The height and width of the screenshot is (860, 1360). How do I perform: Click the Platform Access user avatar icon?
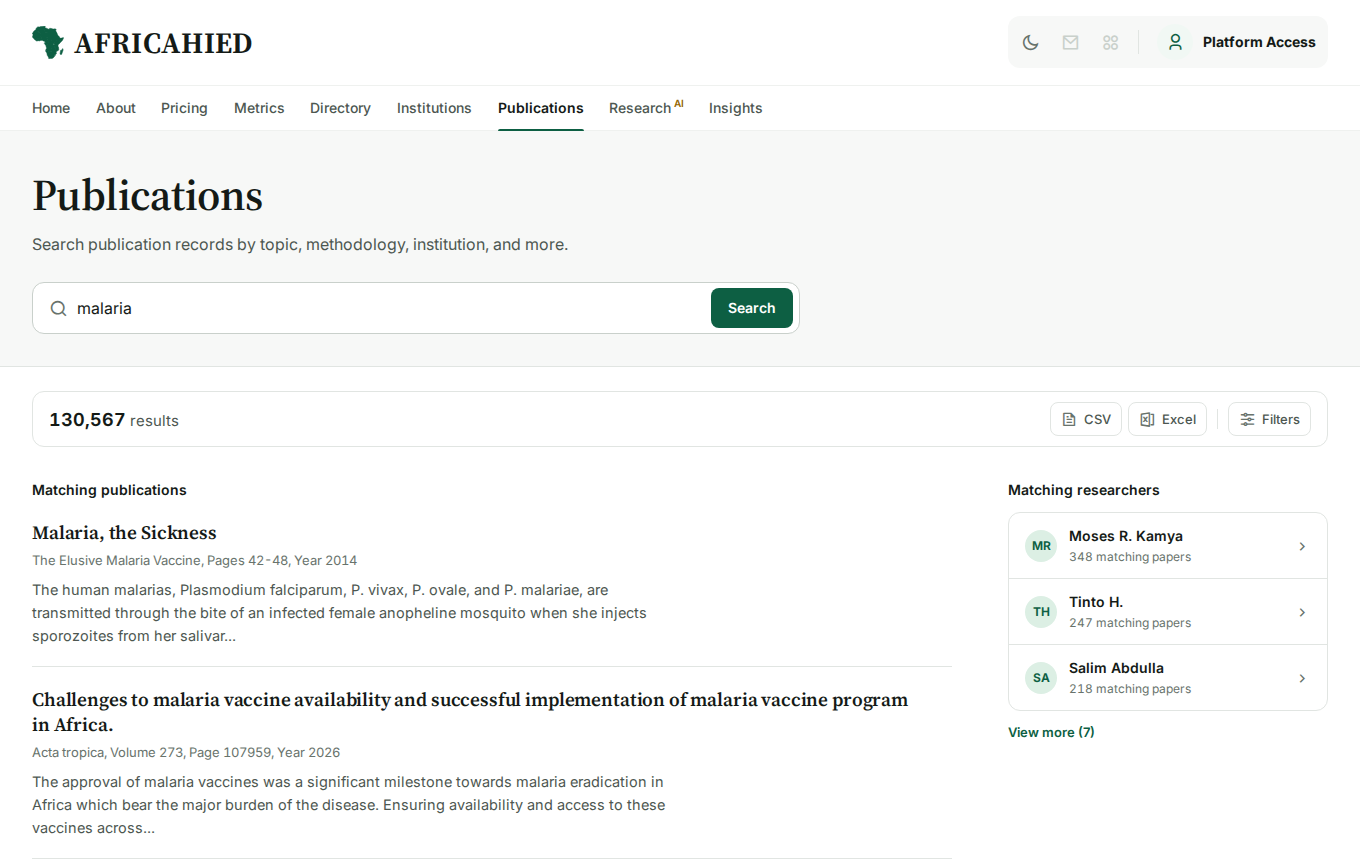tap(1175, 42)
